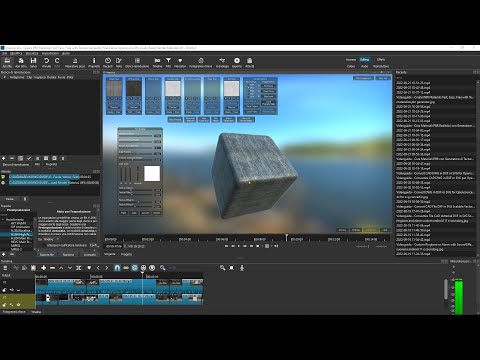
Task: Click the timeline cut scissors icon
Action: coord(16,268)
